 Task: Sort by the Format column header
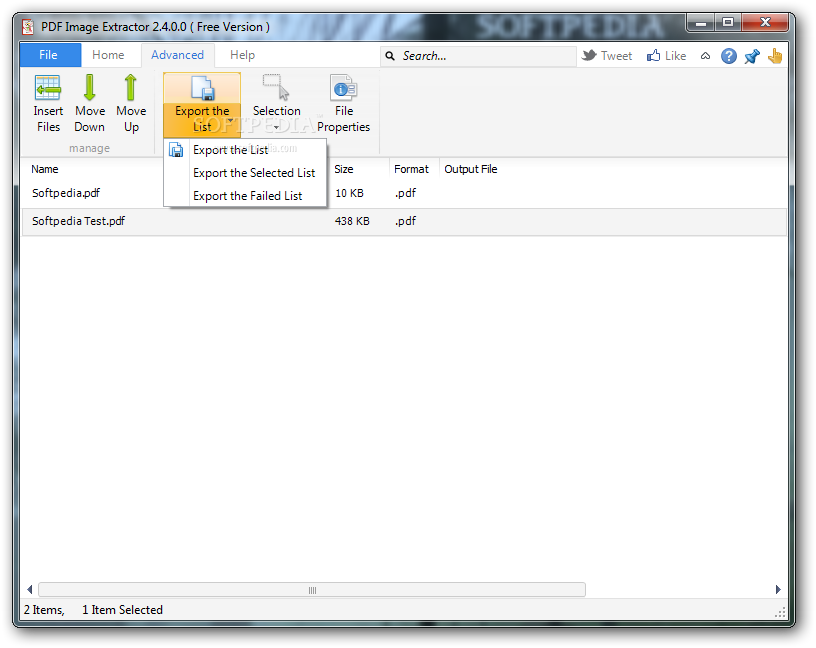[x=411, y=169]
